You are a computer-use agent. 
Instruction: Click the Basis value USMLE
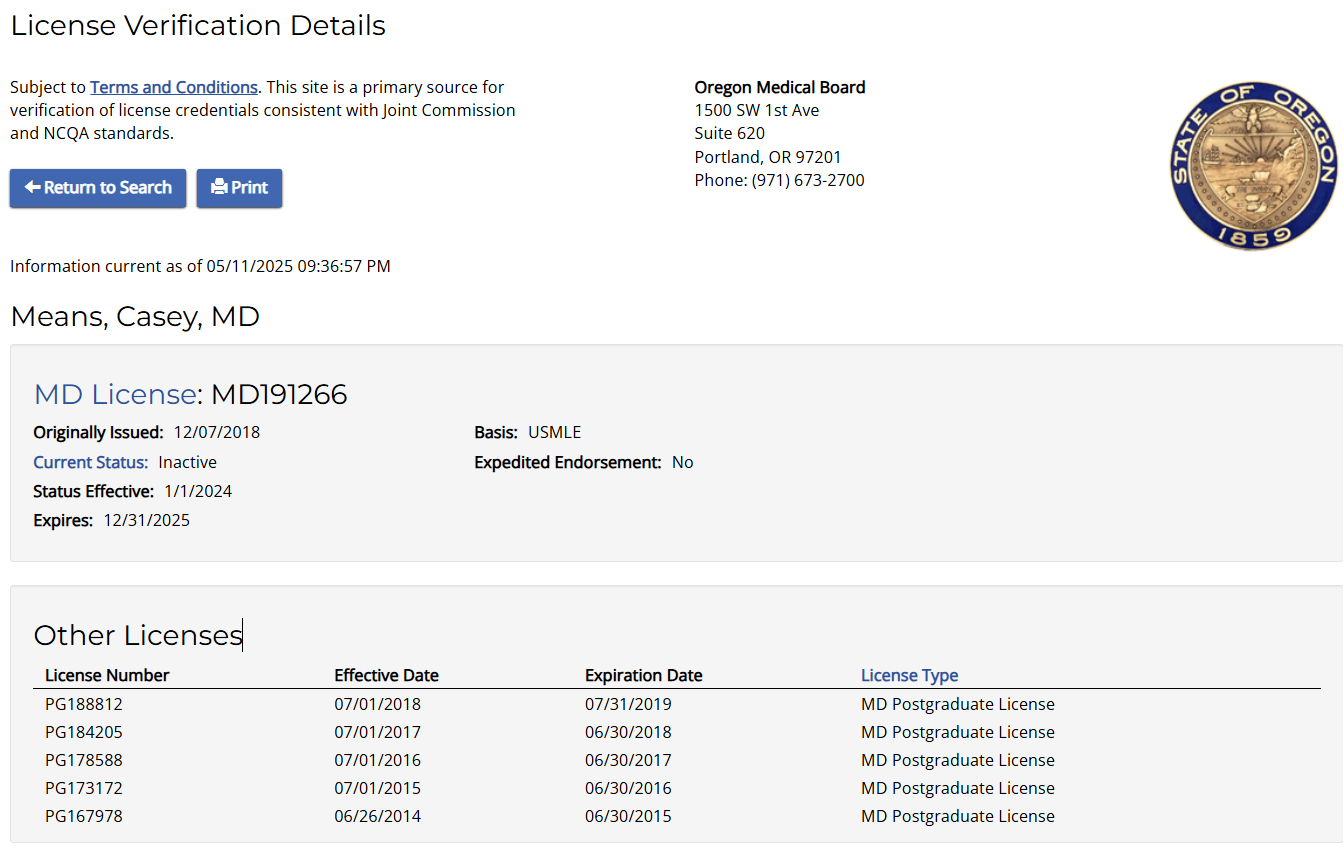click(x=555, y=432)
